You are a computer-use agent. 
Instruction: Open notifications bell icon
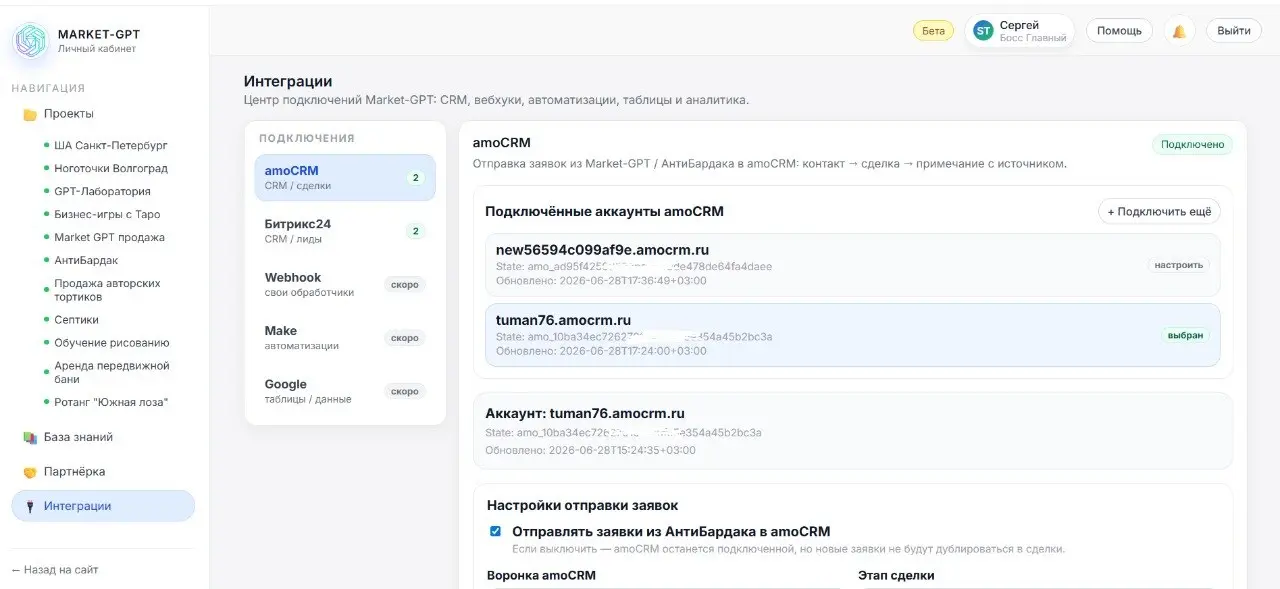pos(1179,31)
